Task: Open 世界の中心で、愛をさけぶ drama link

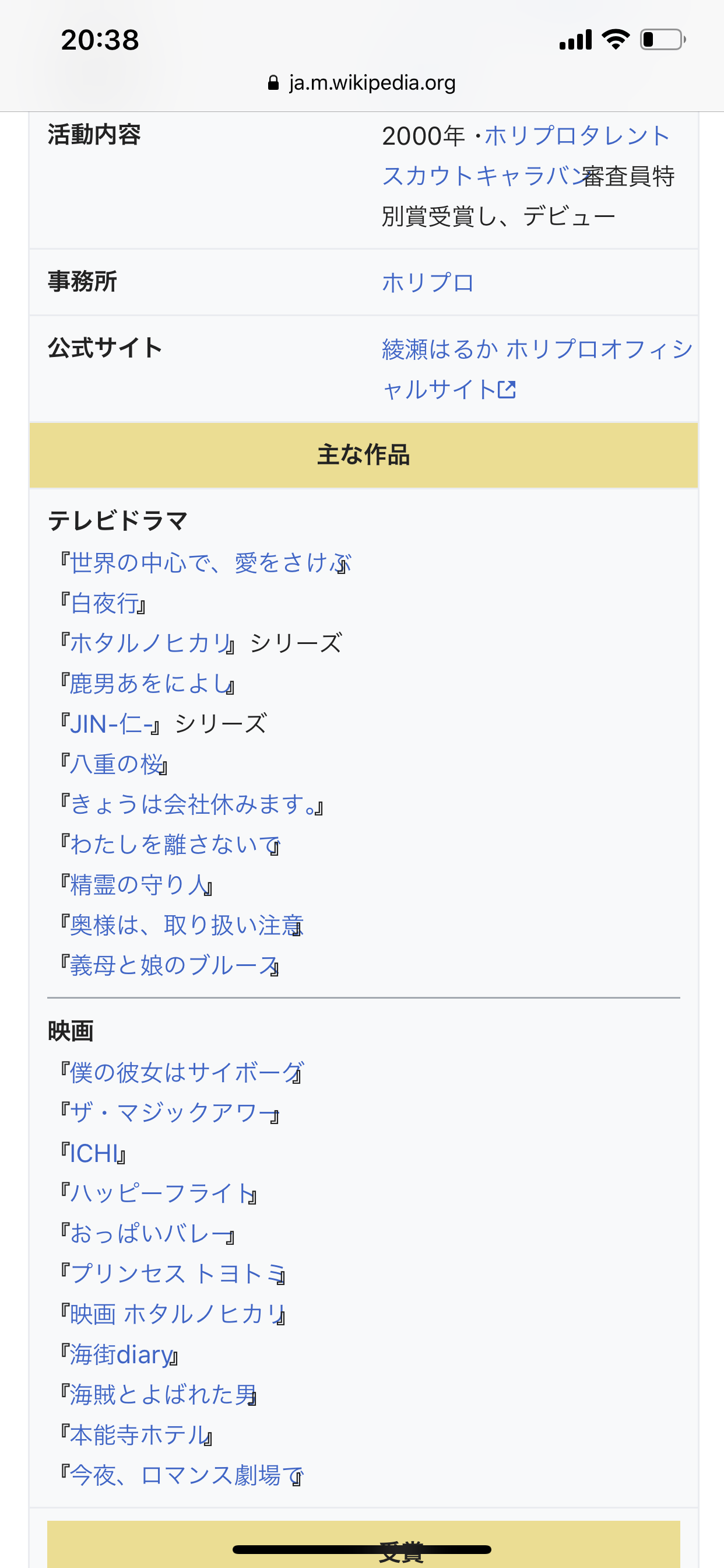Action: [210, 563]
